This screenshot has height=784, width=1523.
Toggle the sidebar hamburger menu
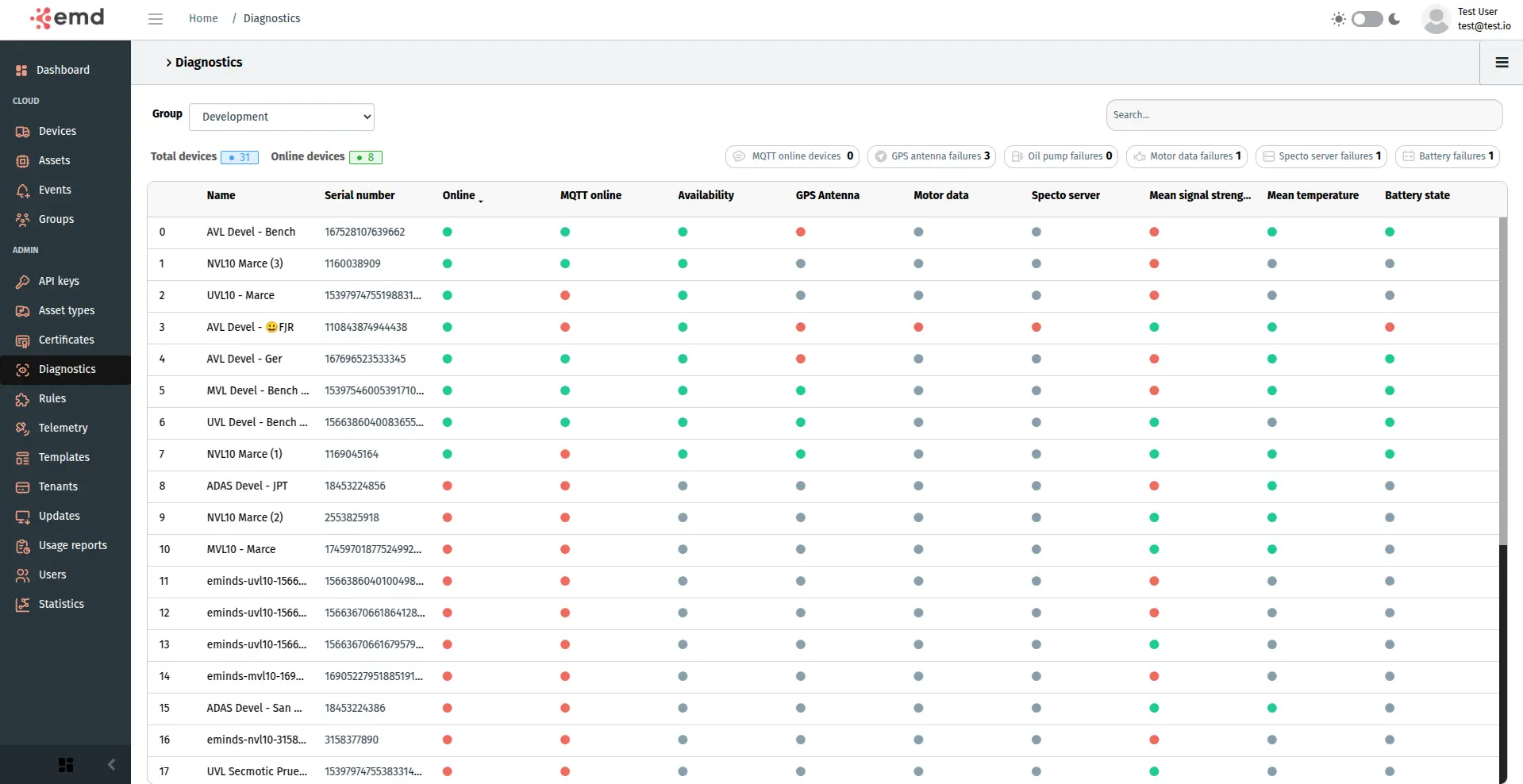pyautogui.click(x=156, y=18)
